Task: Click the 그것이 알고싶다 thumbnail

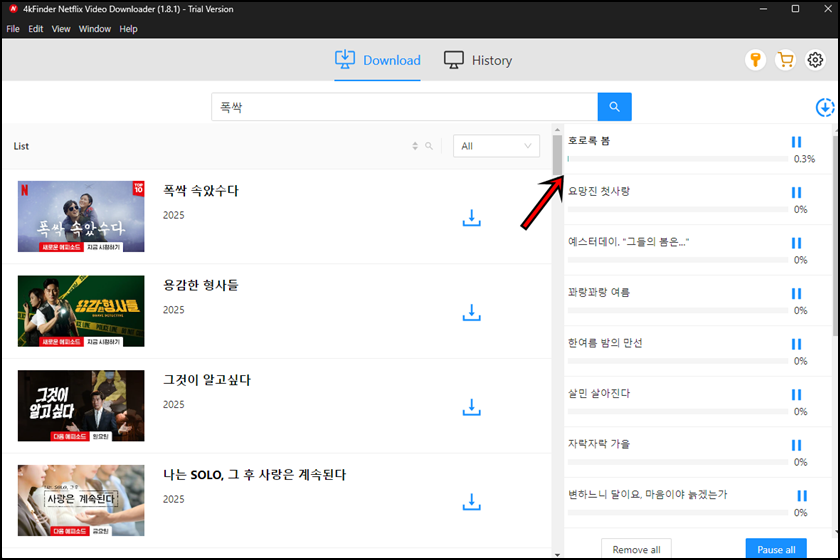Action: coord(81,406)
